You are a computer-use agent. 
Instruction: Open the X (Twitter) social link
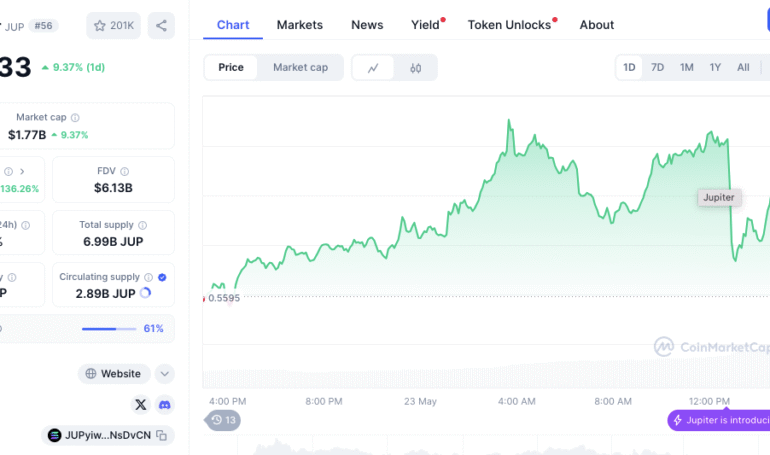tap(140, 404)
